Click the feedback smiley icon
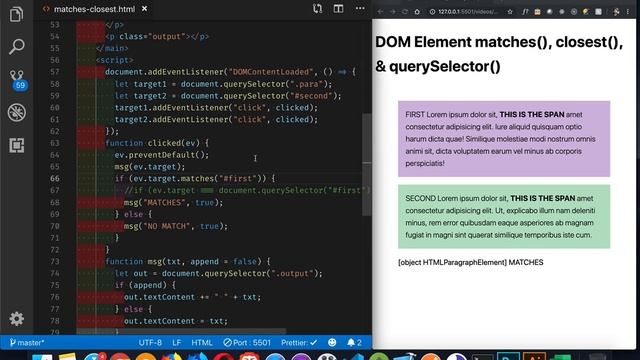 [x=332, y=342]
